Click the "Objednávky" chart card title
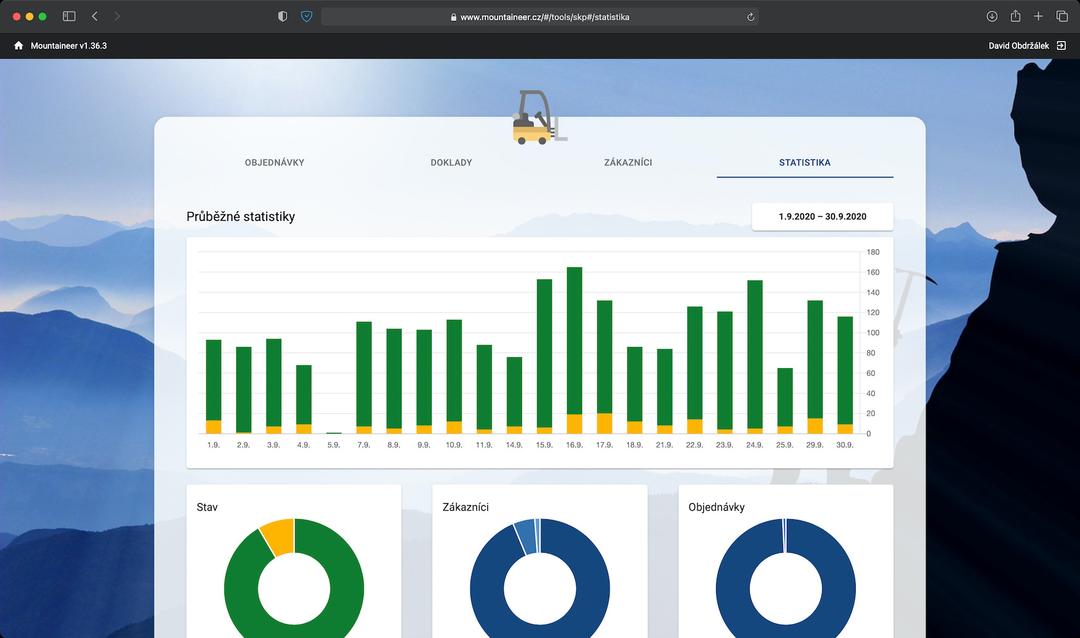Image resolution: width=1080 pixels, height=638 pixels. [x=716, y=507]
